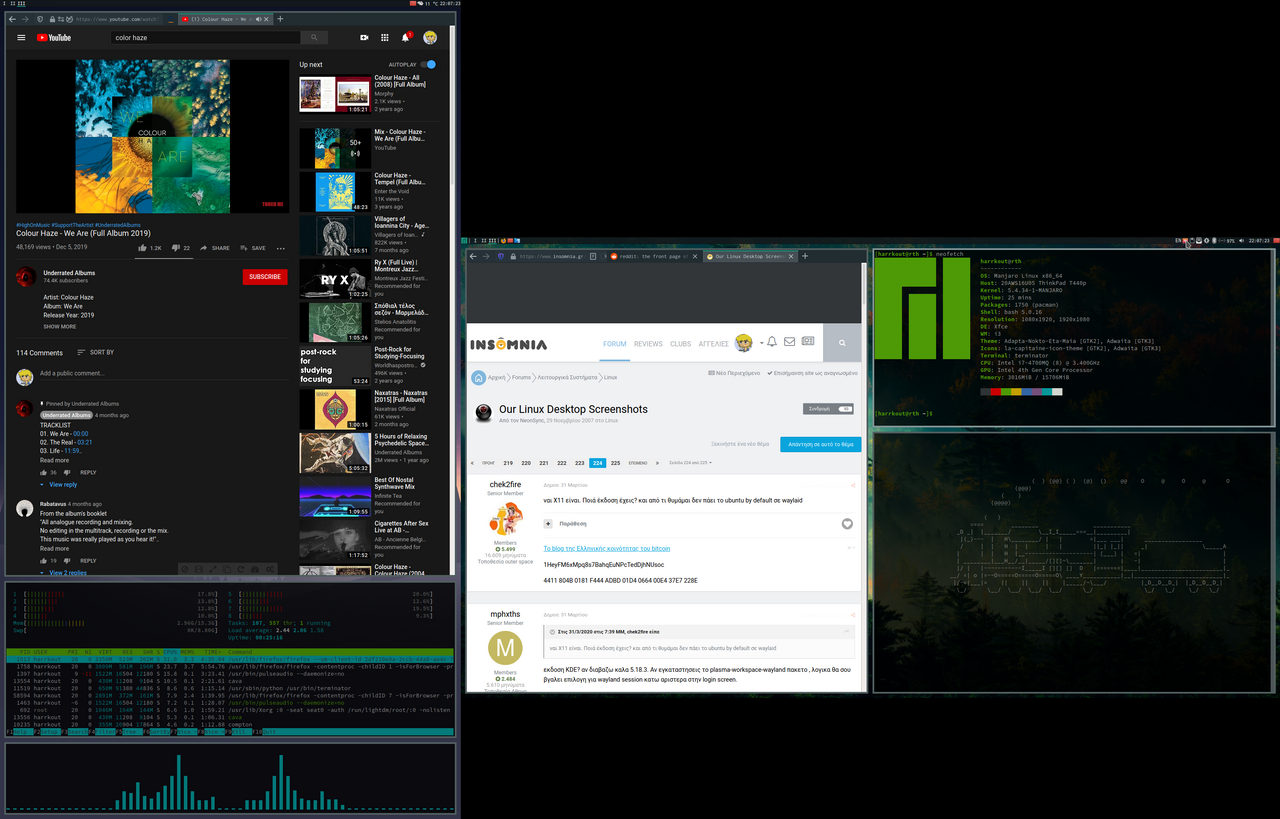Go to last page of forum thread

[657, 463]
